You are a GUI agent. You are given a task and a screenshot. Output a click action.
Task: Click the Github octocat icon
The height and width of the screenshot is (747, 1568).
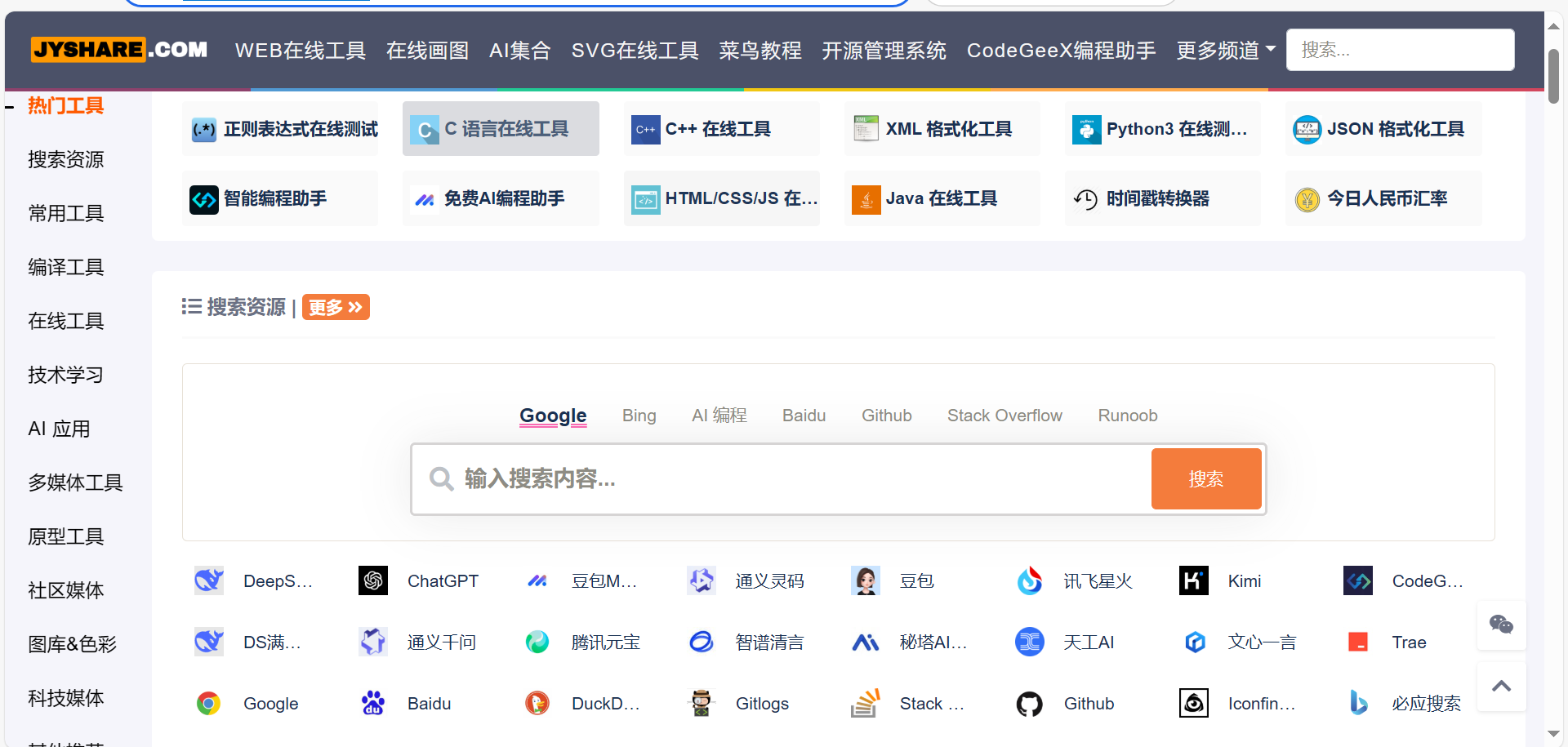click(1030, 703)
